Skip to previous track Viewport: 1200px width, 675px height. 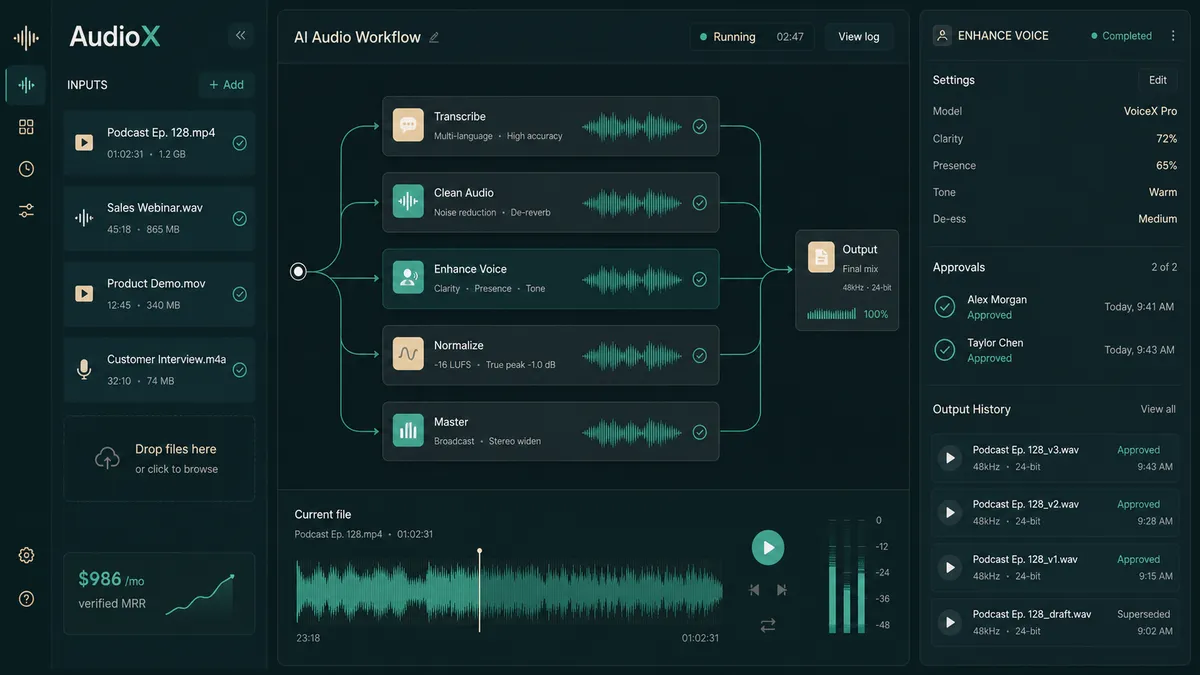point(754,590)
